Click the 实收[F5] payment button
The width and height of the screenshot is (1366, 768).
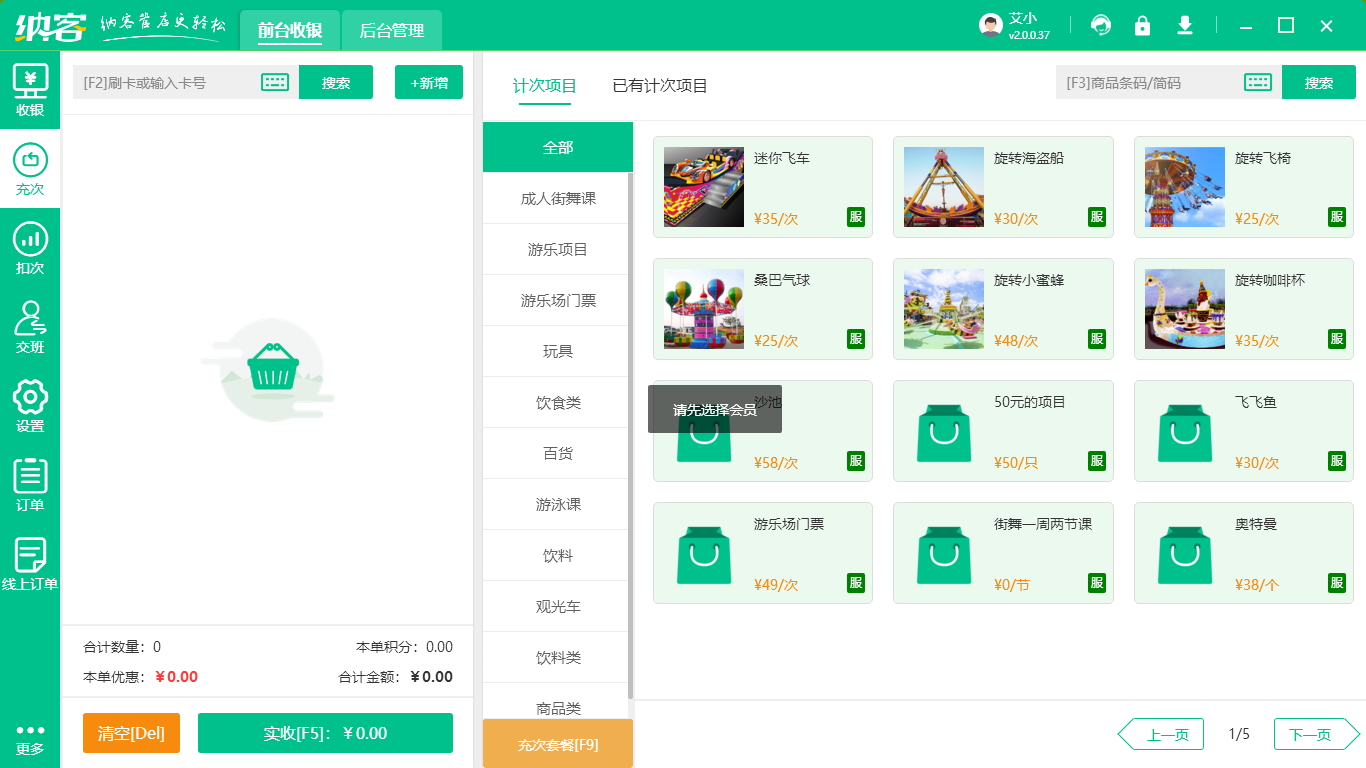tap(325, 733)
